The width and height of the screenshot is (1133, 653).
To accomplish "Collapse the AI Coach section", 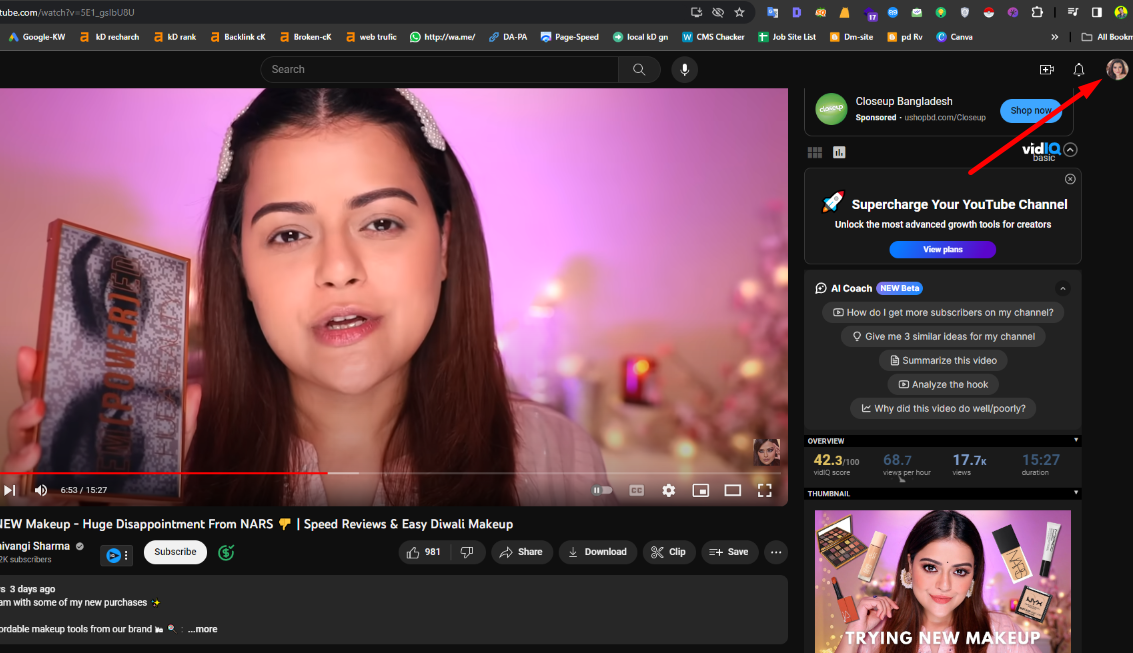I will (x=1062, y=288).
